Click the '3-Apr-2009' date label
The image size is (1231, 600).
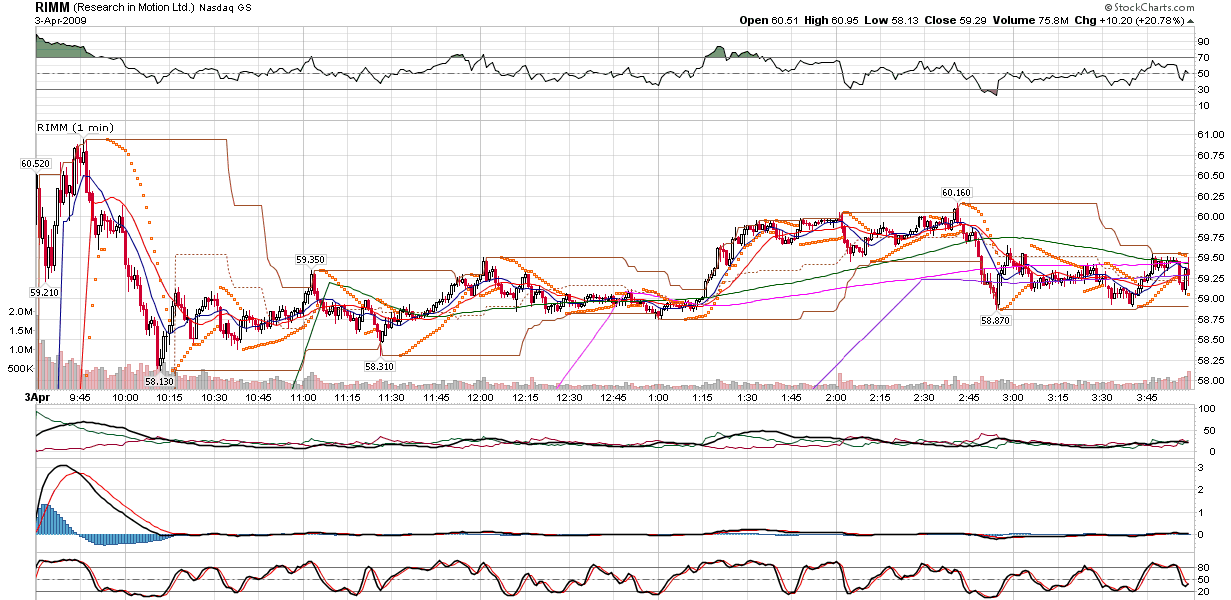click(59, 20)
